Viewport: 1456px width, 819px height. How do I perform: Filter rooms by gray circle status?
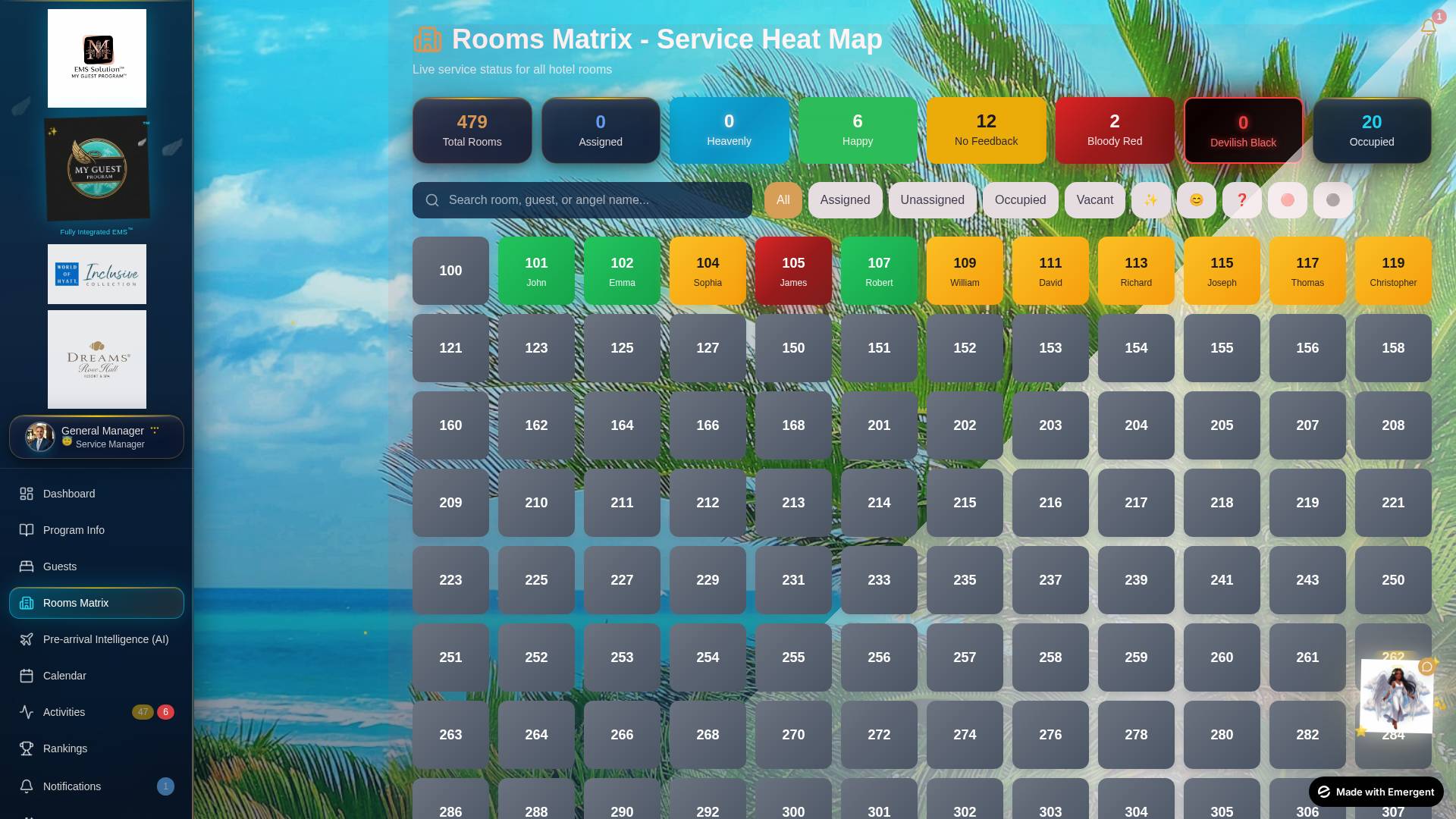pos(1332,200)
